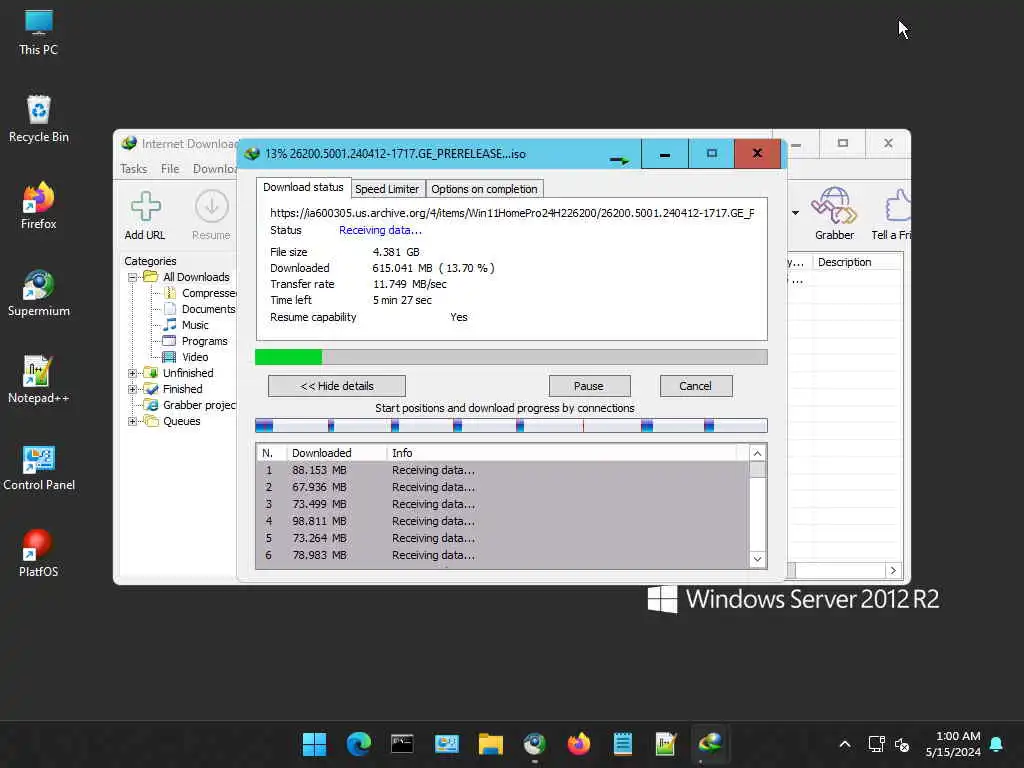Click the connections list scroll down arrow
This screenshot has height=768, width=1024.
click(x=757, y=559)
